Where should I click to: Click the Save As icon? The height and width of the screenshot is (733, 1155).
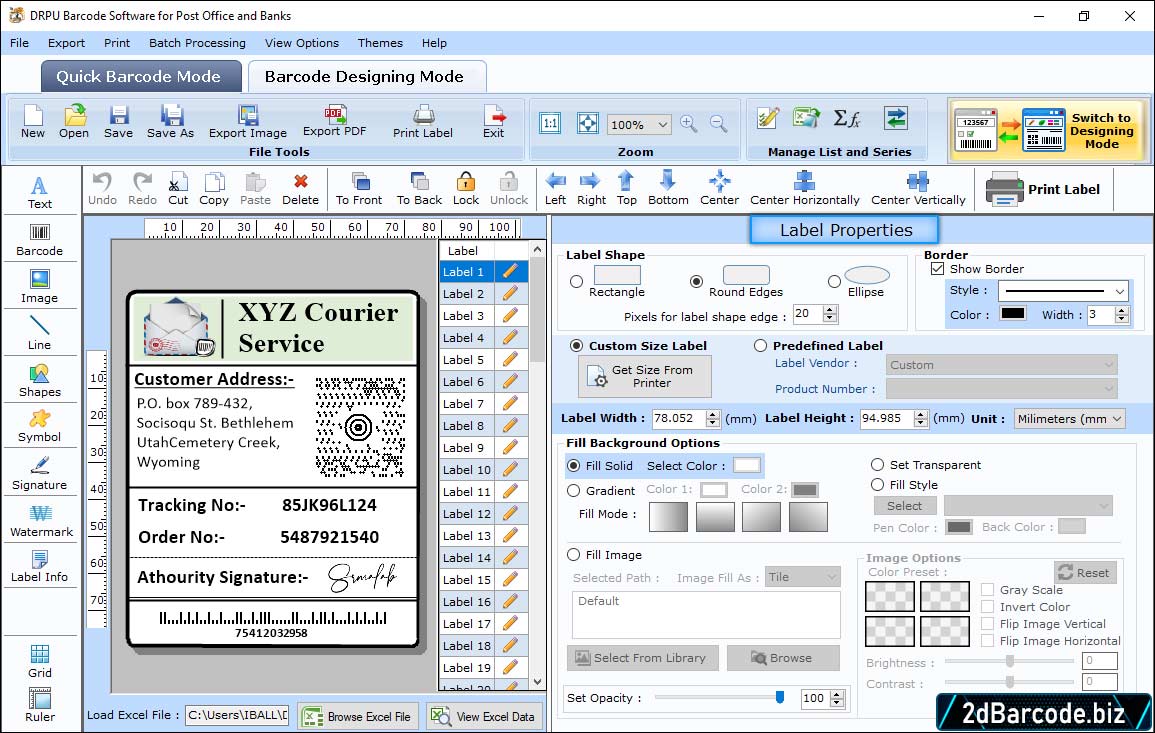click(170, 122)
